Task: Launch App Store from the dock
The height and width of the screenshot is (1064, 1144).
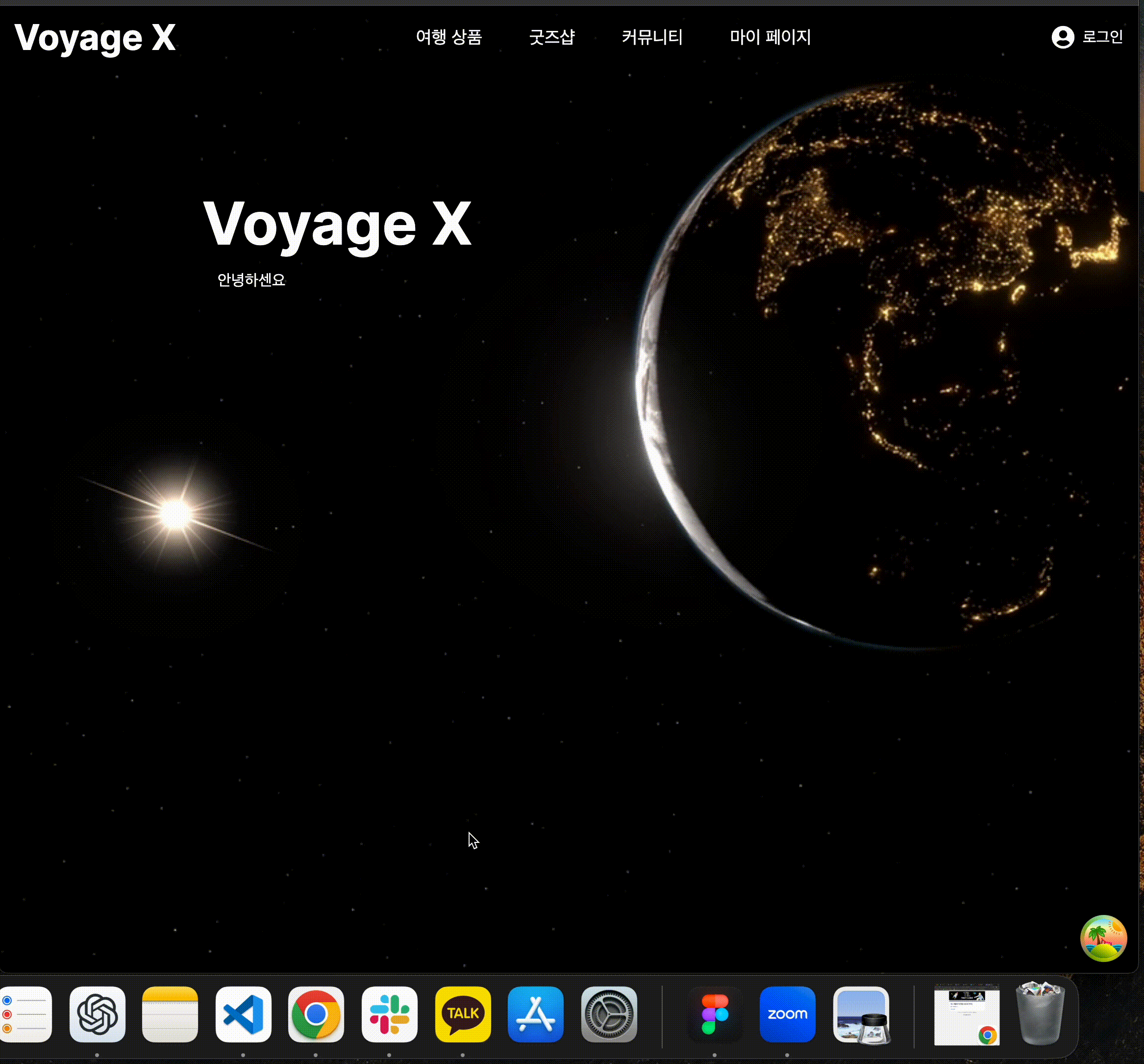Action: tap(535, 1014)
